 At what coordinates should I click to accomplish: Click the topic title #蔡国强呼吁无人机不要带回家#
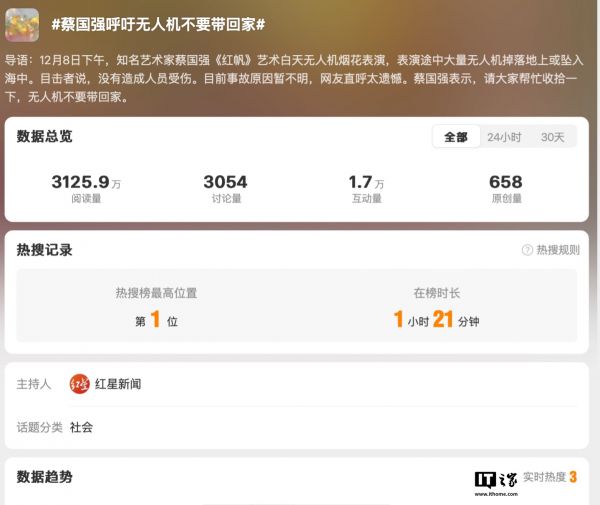click(x=158, y=24)
